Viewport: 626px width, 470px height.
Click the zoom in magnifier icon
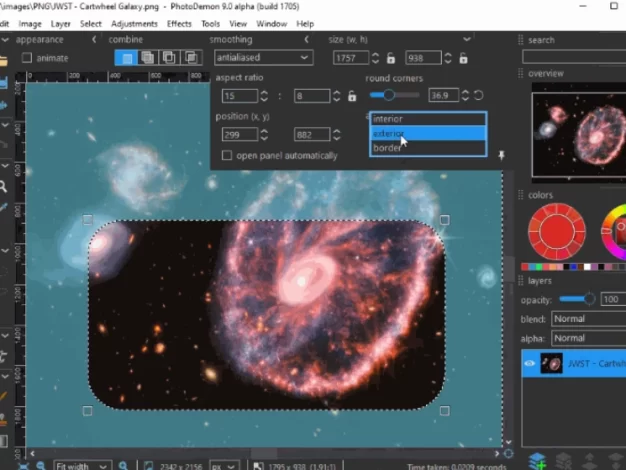point(123,466)
